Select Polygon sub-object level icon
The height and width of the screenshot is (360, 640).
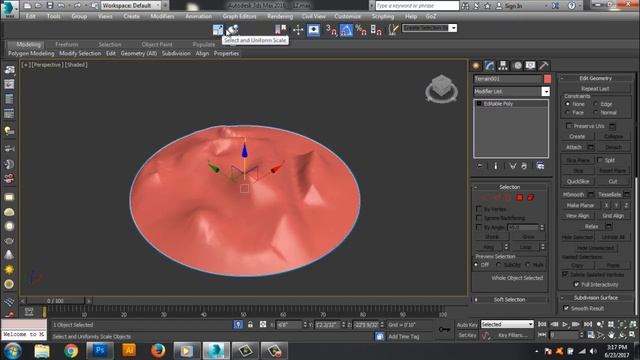[x=520, y=198]
